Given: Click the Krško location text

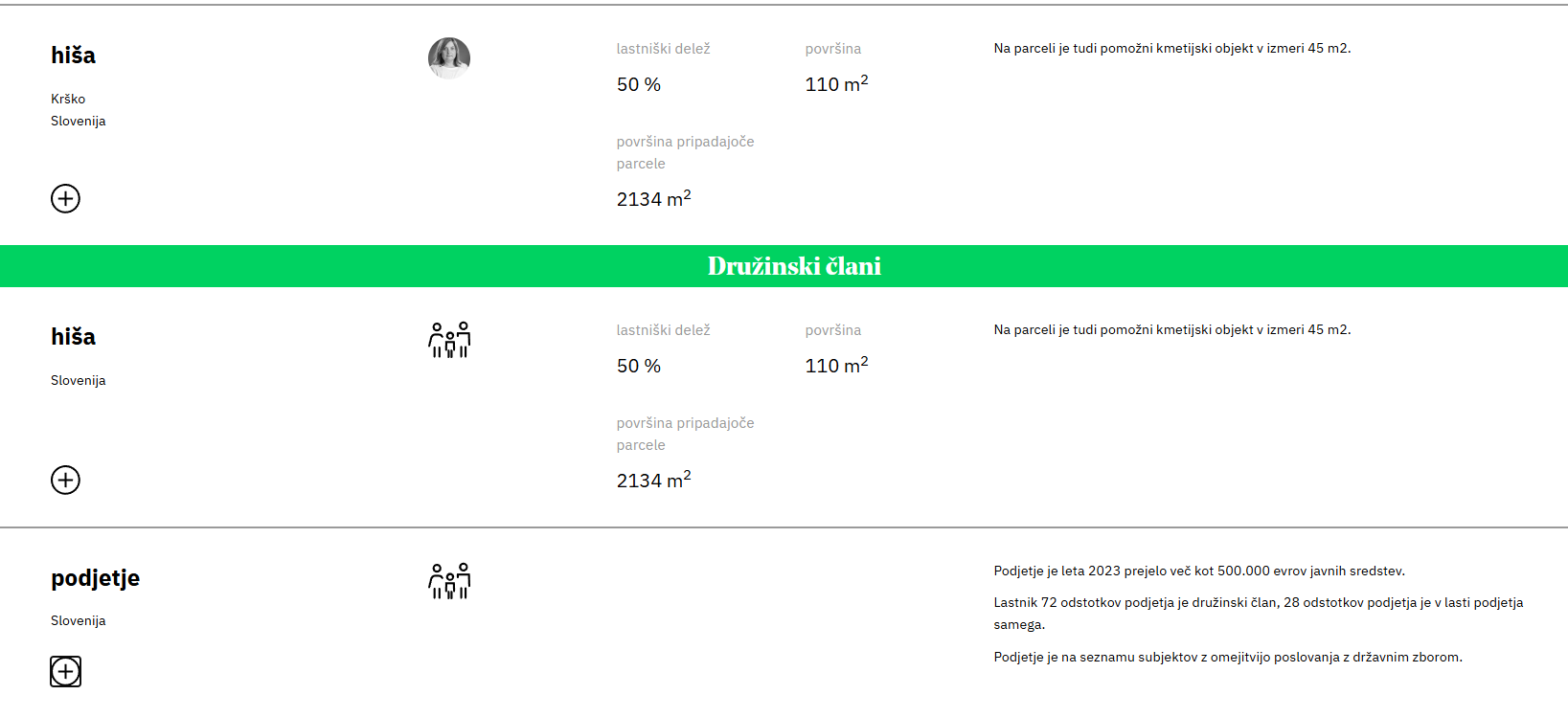Looking at the screenshot, I should coord(68,99).
